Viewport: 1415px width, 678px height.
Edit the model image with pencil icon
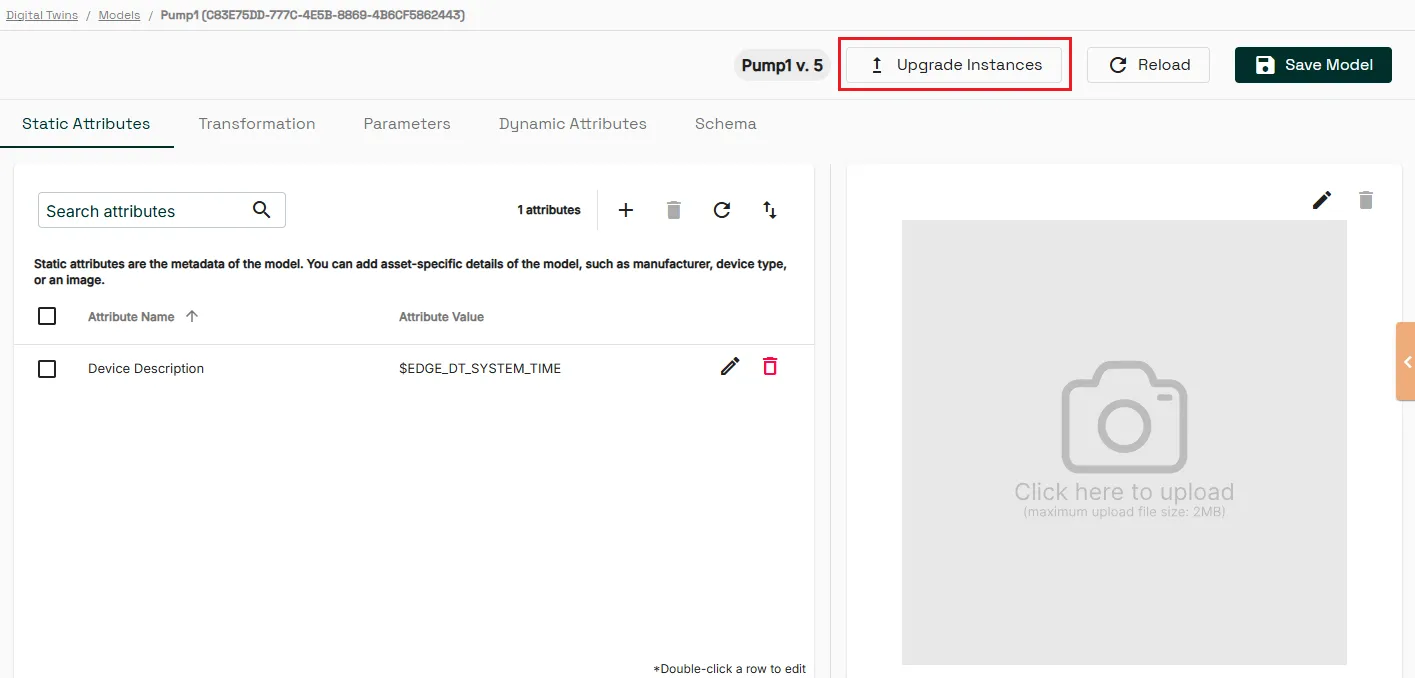click(1322, 200)
